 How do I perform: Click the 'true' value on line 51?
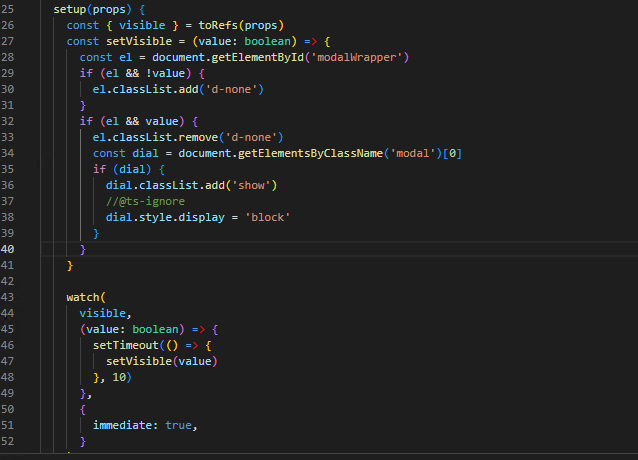pyautogui.click(x=178, y=425)
